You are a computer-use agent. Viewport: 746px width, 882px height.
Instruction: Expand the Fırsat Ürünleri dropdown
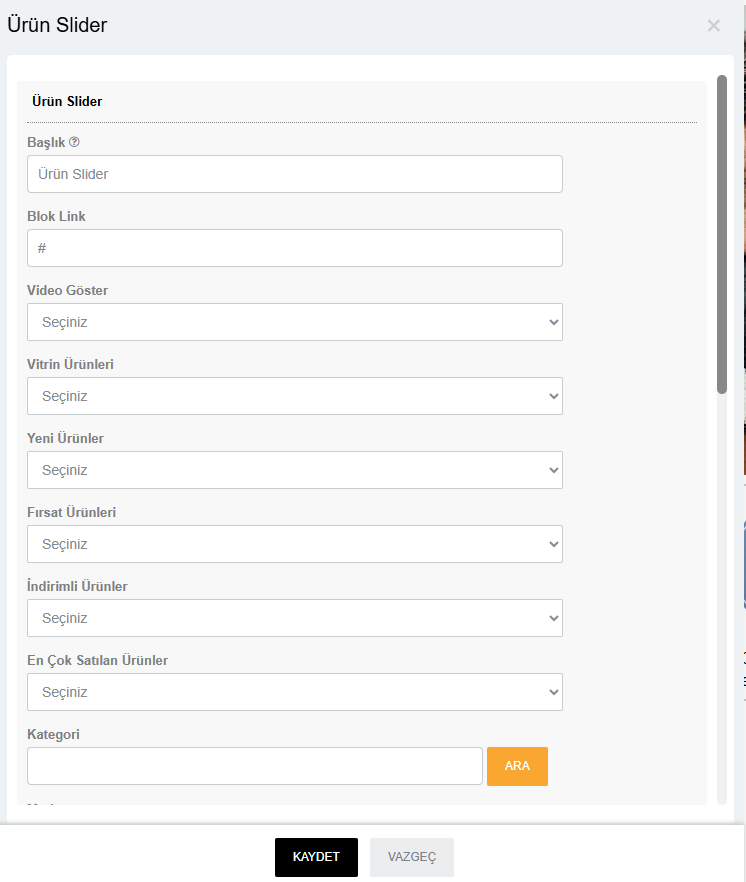[295, 544]
